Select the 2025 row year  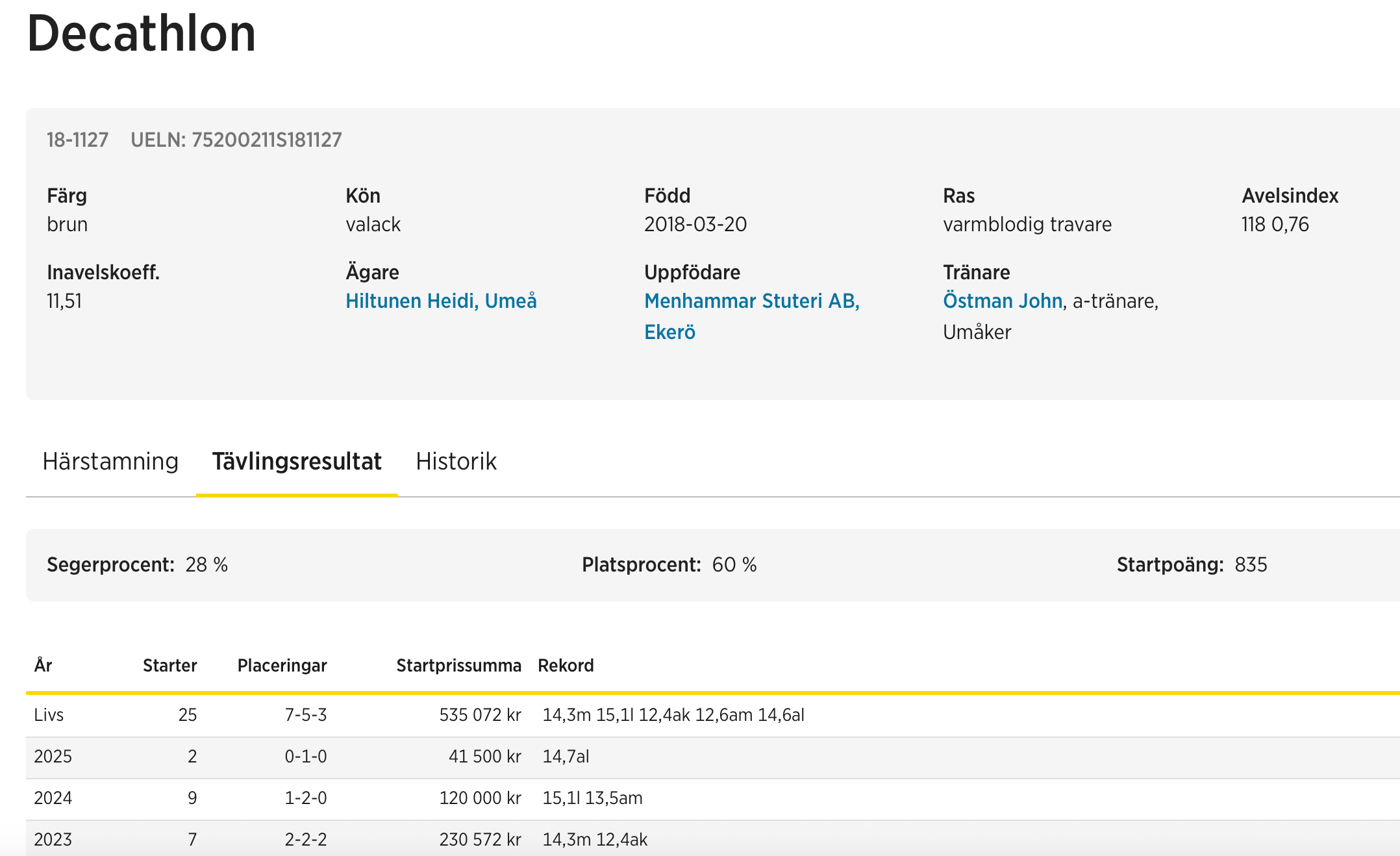(x=53, y=756)
